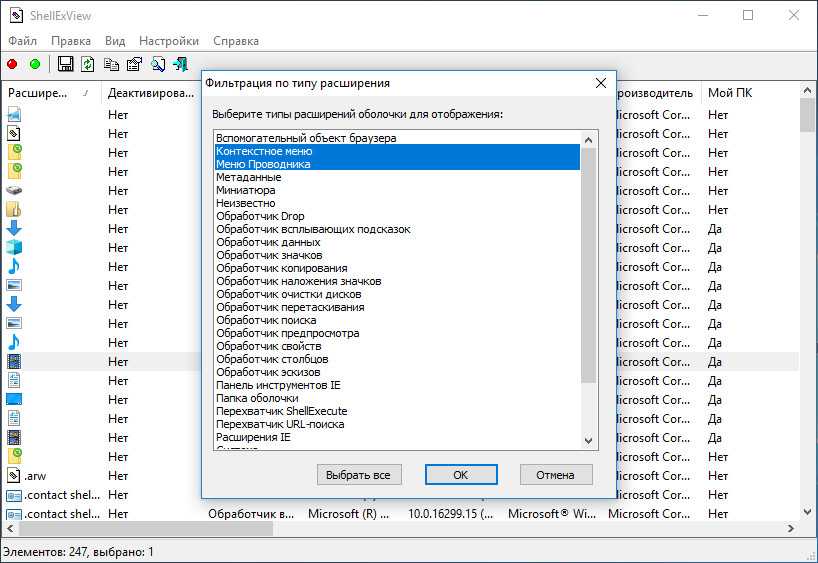Screen dimensions: 818x563
Task: Click the Элементов: 247 status bar text
Action: [x=78, y=552]
